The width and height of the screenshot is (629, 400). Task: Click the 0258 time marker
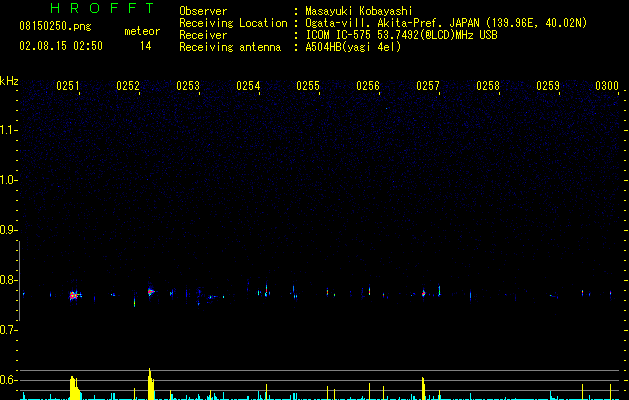[488, 86]
